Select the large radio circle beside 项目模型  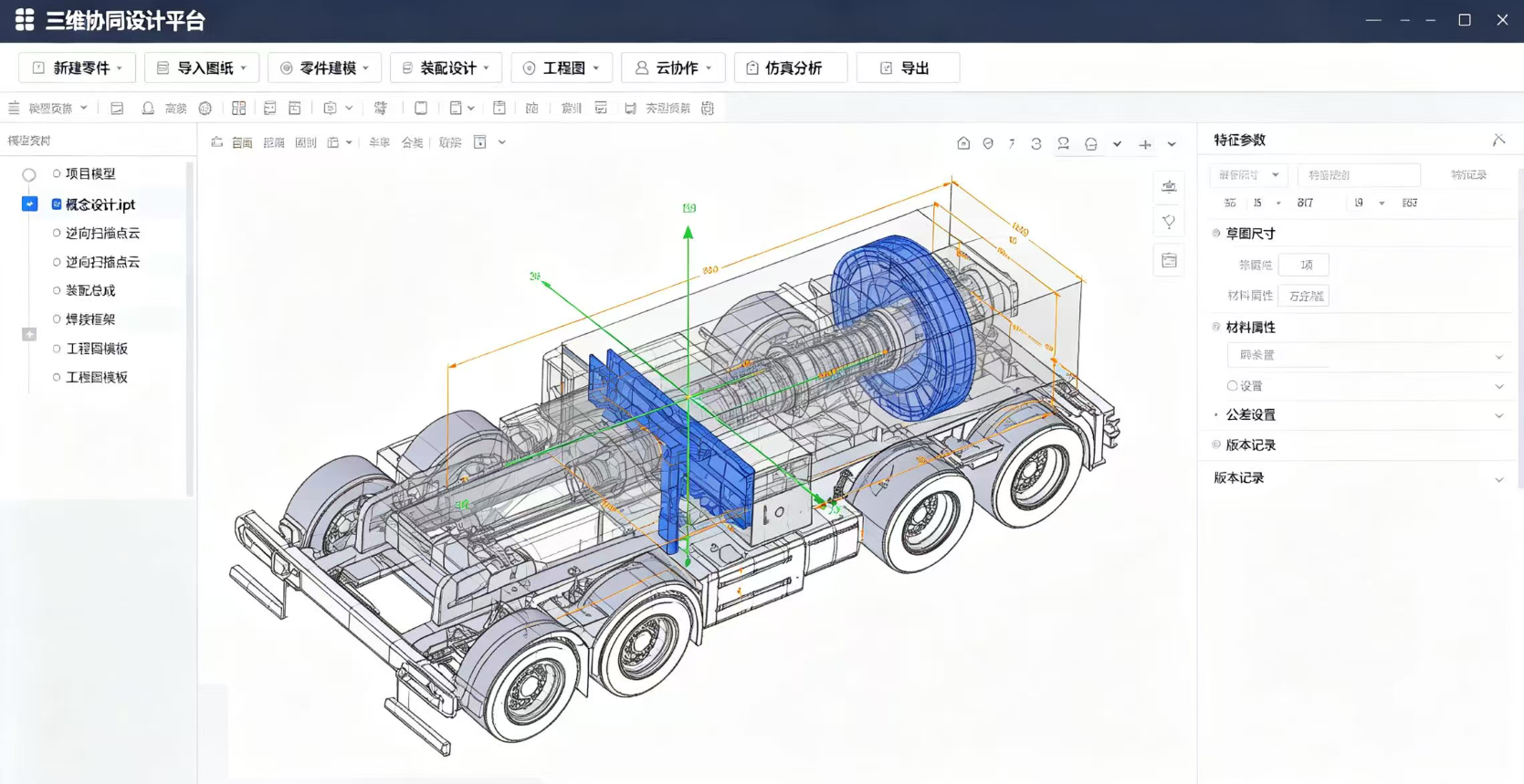(29, 174)
